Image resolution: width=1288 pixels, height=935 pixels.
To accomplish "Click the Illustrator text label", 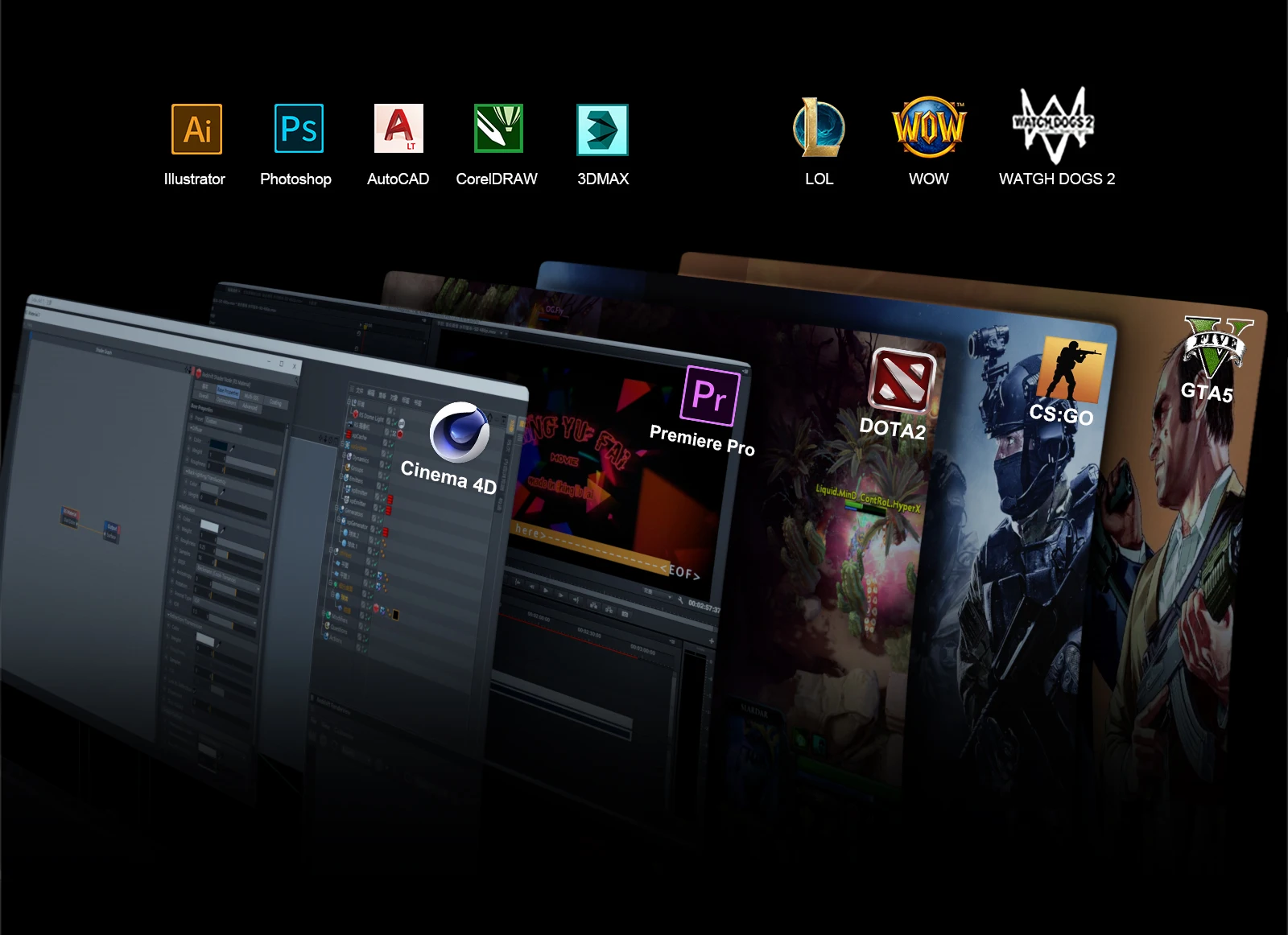I will [x=195, y=179].
